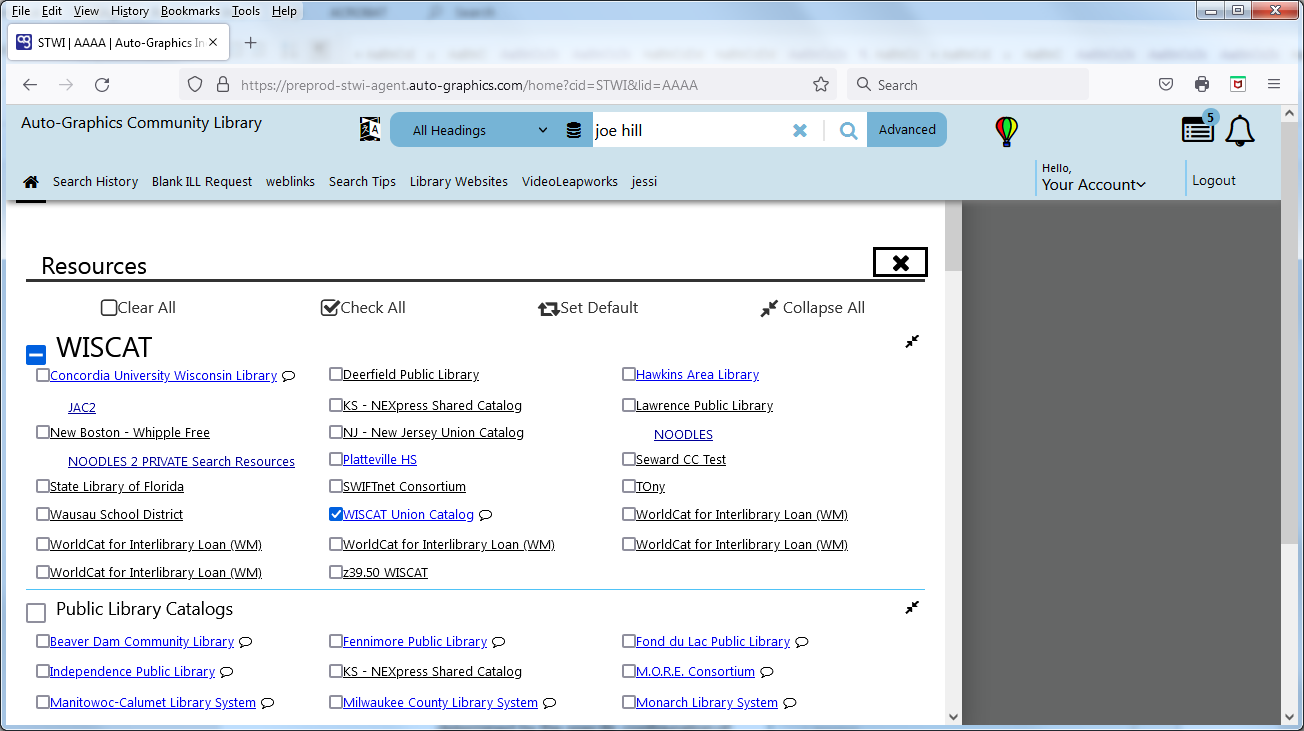This screenshot has height=731, width=1304.
Task: Click comment icon beside Manitowoc-Calumet Library System
Action: [x=267, y=703]
